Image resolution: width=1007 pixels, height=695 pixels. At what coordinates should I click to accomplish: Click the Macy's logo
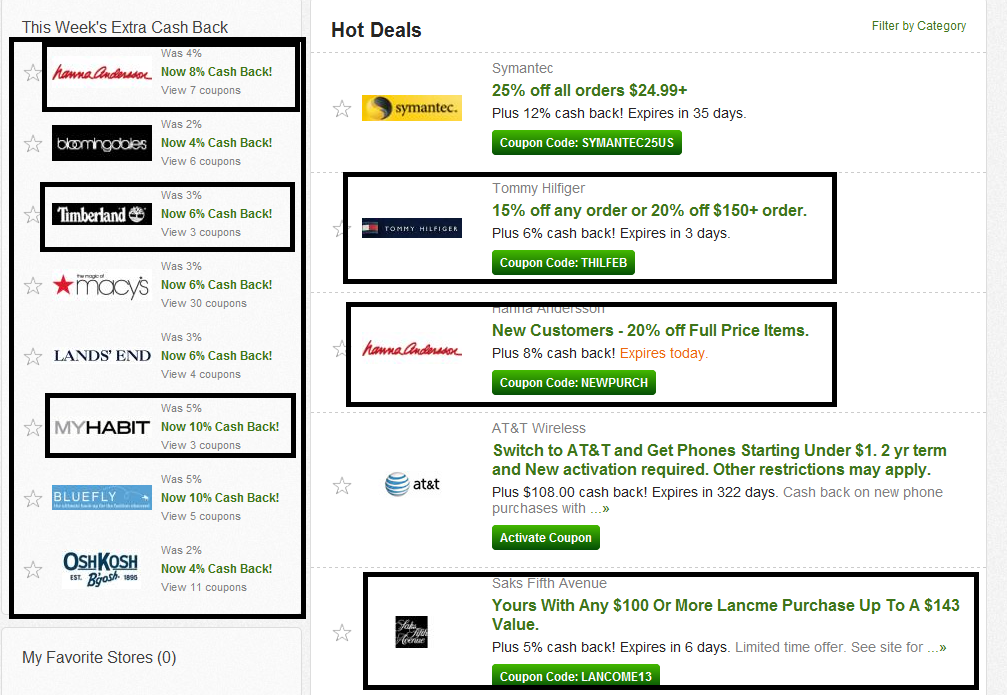click(102, 285)
